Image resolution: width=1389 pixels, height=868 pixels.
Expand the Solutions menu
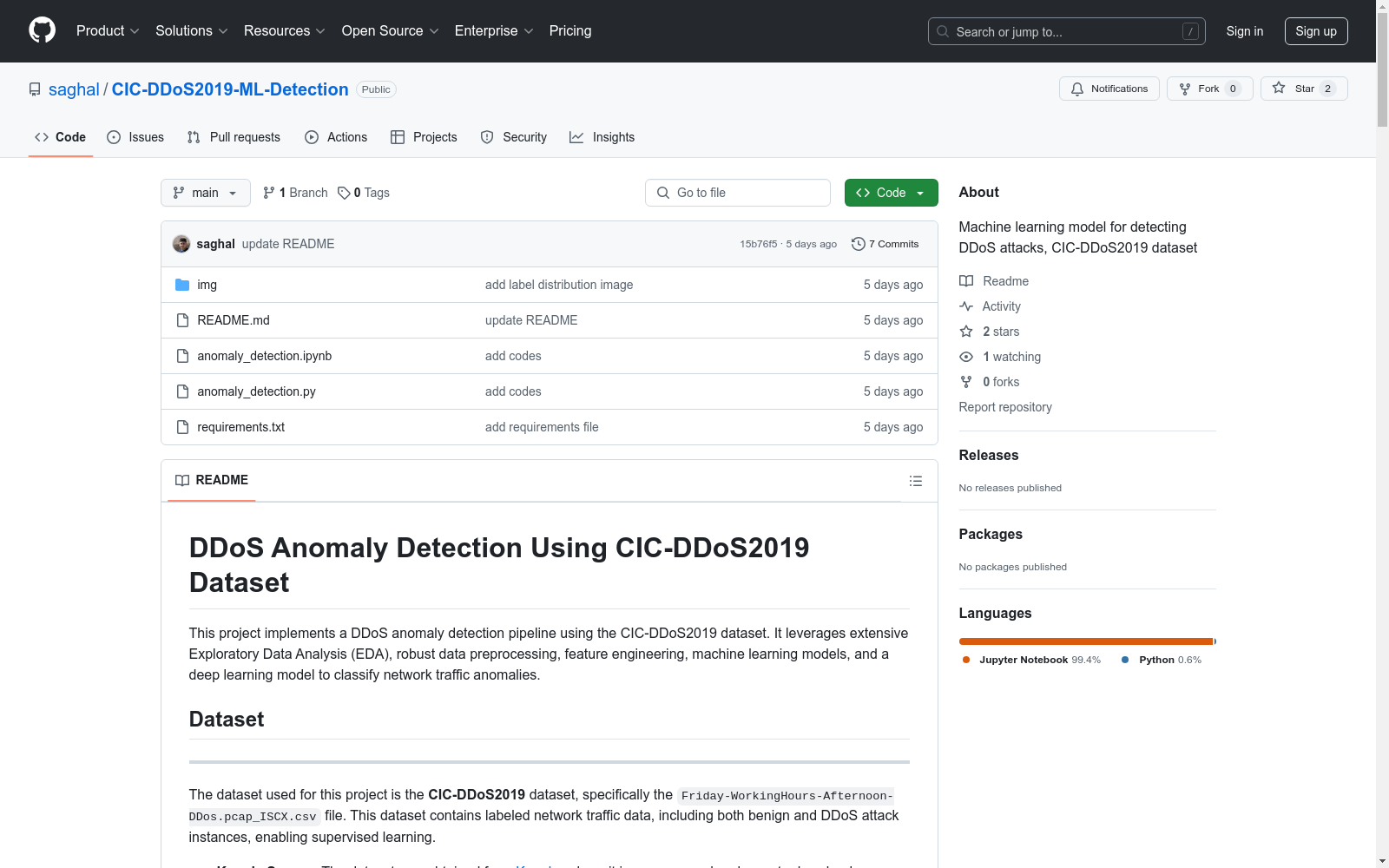(x=192, y=30)
